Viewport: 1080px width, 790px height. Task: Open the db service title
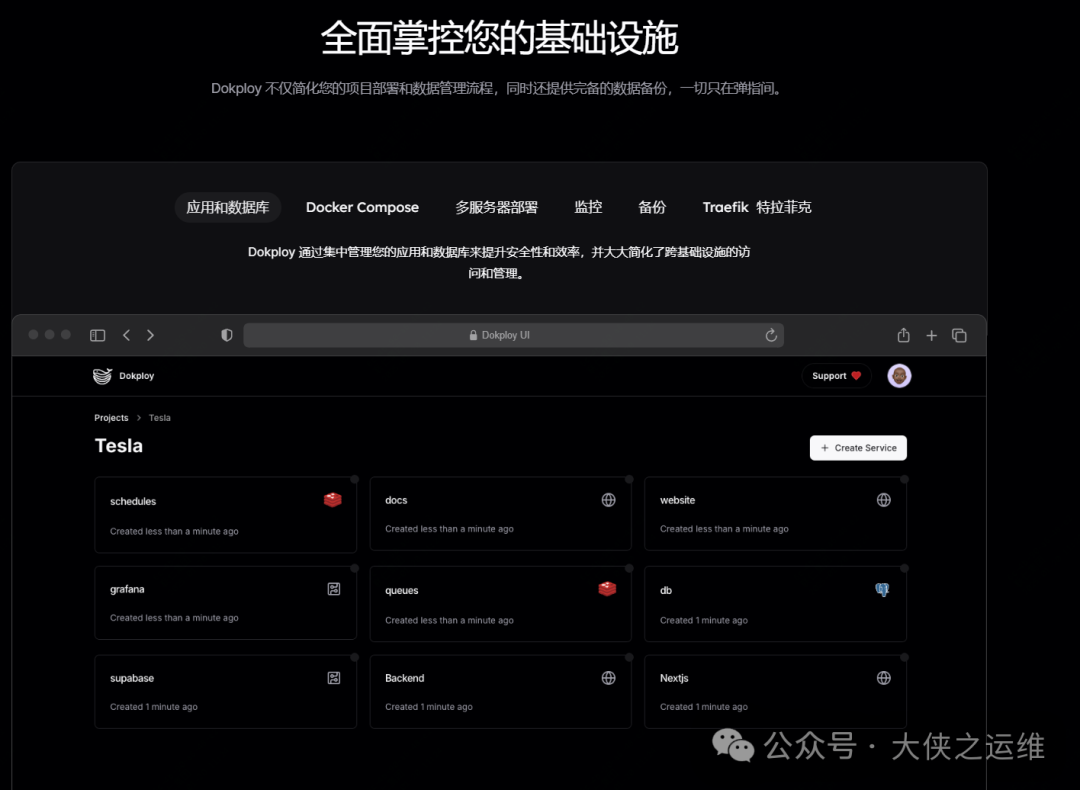(666, 590)
